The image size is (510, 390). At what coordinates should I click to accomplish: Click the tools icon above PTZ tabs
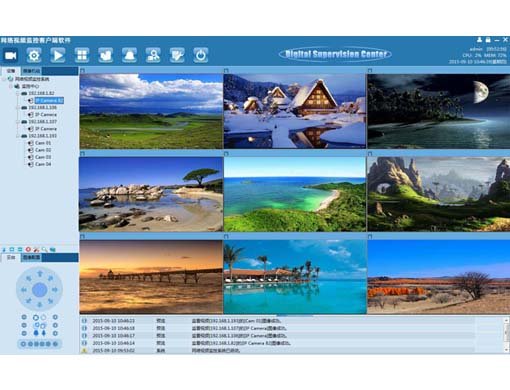pyautogui.click(x=36, y=249)
